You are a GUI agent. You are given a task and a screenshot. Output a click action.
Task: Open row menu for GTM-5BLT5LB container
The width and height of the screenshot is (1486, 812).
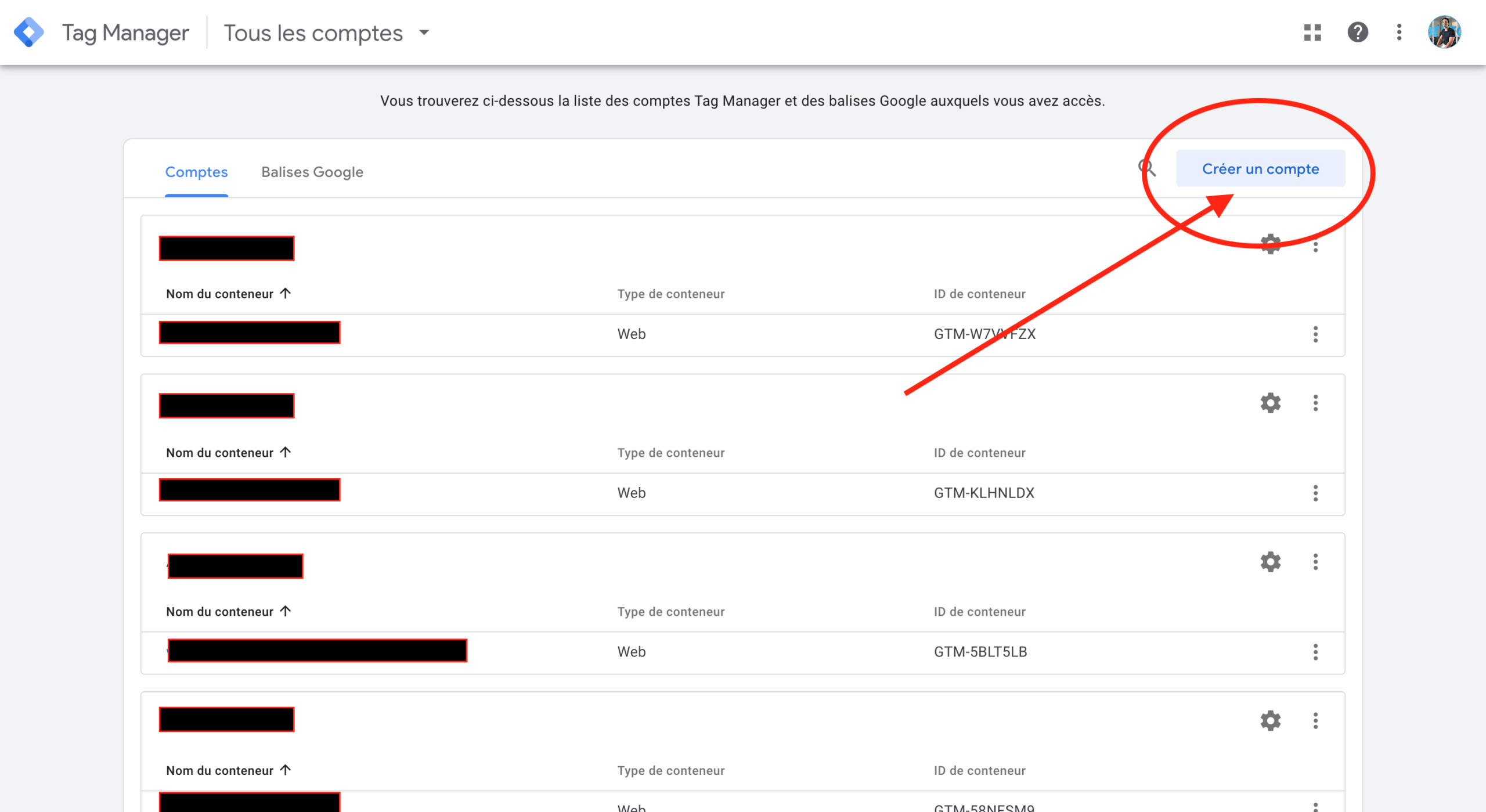coord(1315,652)
